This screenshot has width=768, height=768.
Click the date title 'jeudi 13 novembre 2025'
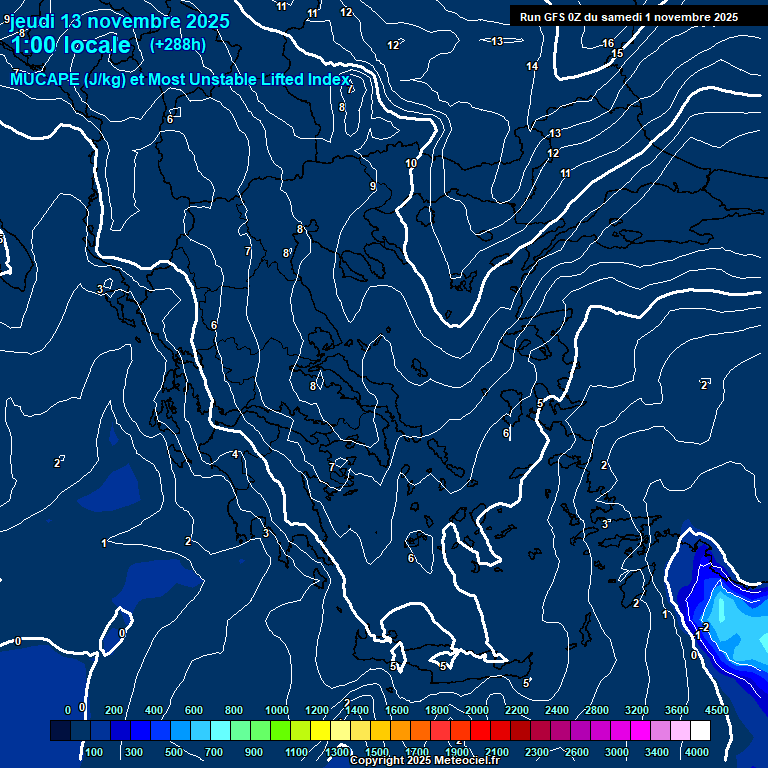pos(120,22)
